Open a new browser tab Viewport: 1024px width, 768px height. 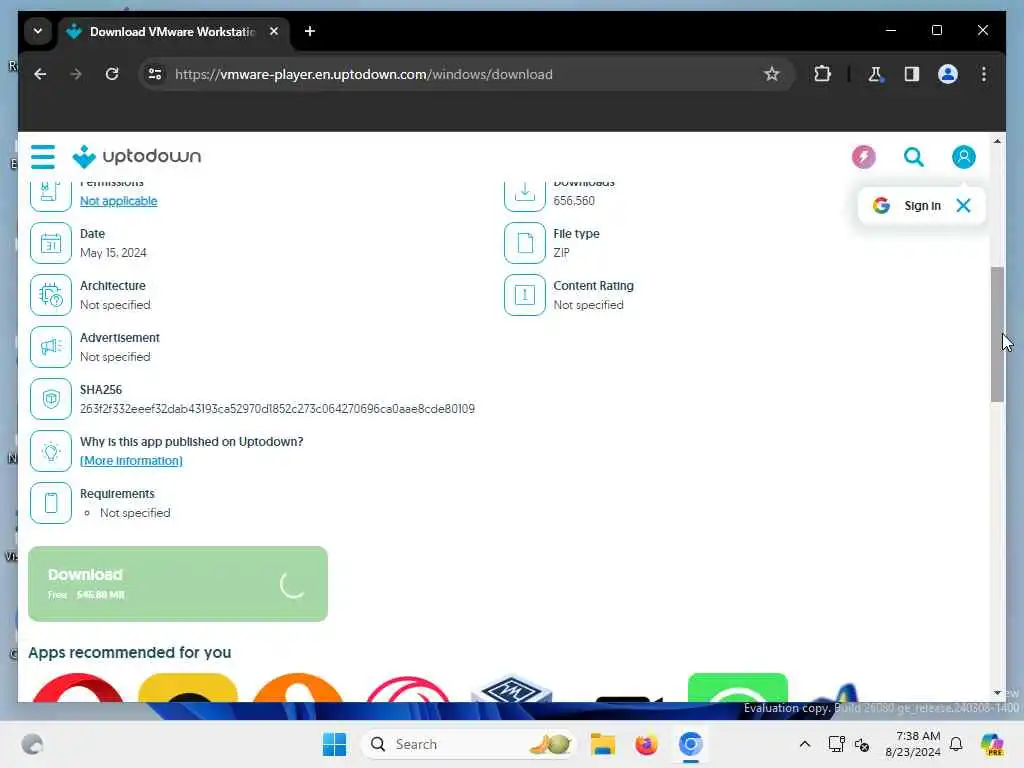[x=310, y=31]
